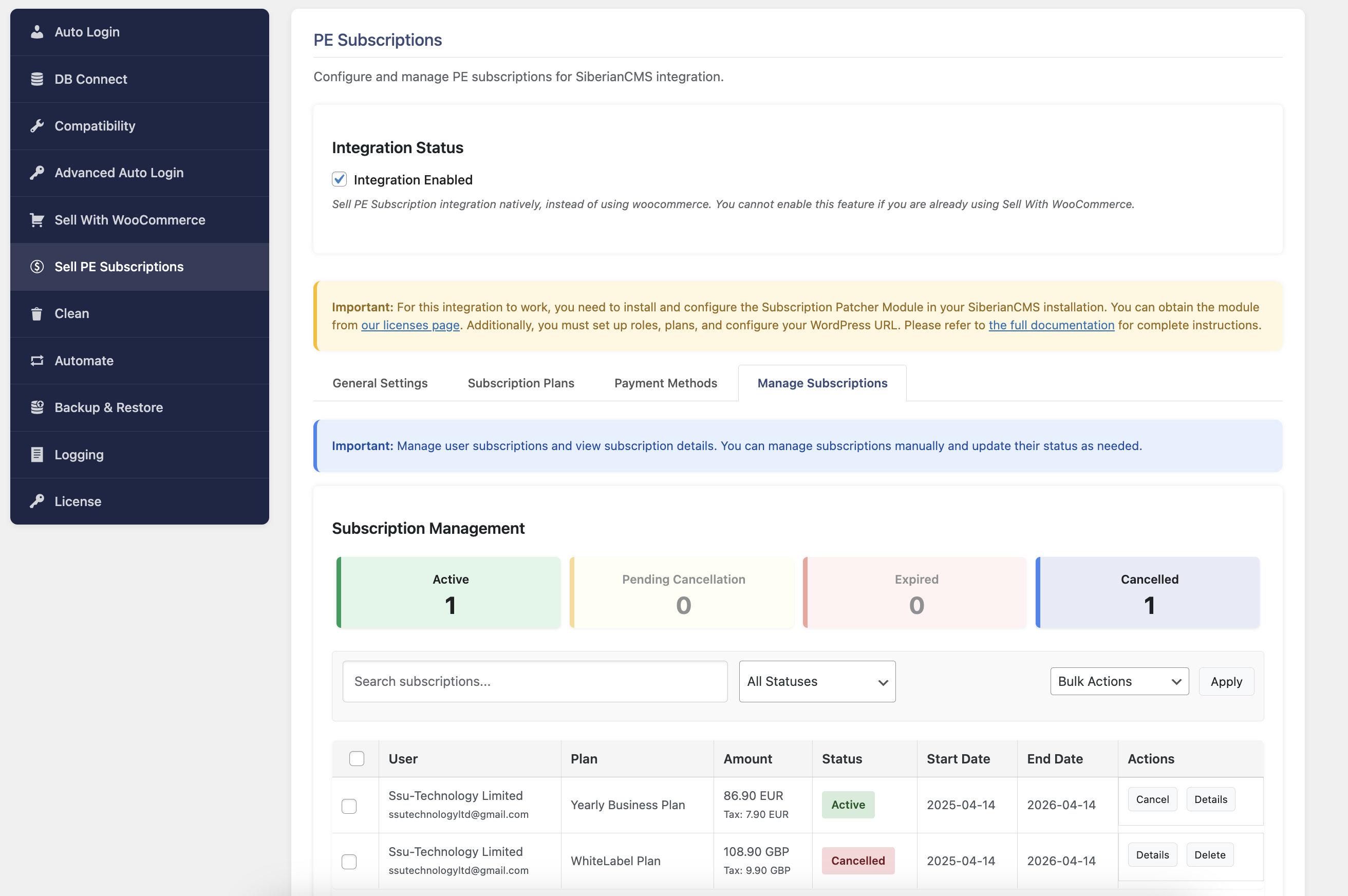Open the DB Connect section
The height and width of the screenshot is (896, 1348).
point(139,79)
